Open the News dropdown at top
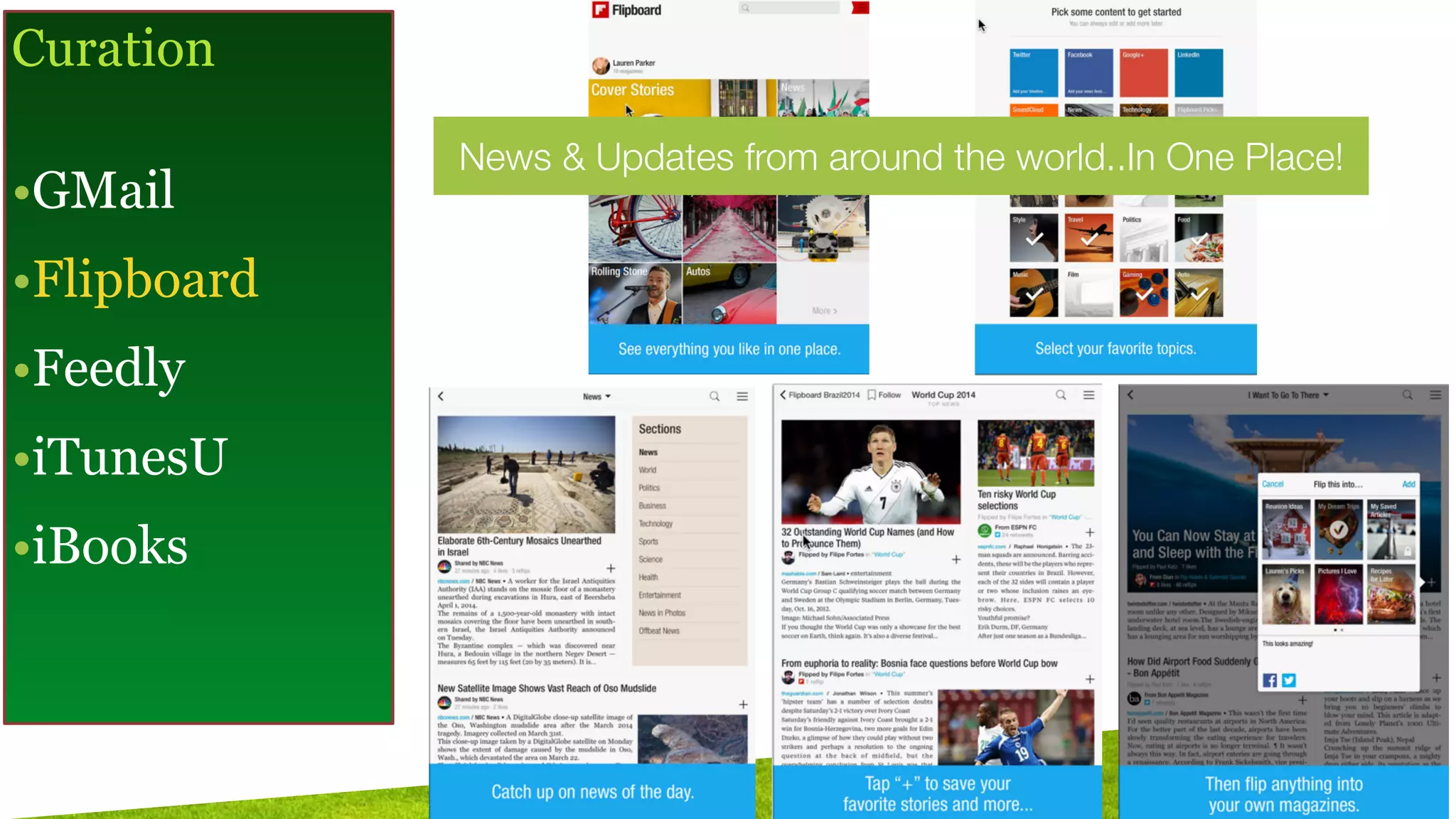The height and width of the screenshot is (819, 1456). pyautogui.click(x=596, y=397)
